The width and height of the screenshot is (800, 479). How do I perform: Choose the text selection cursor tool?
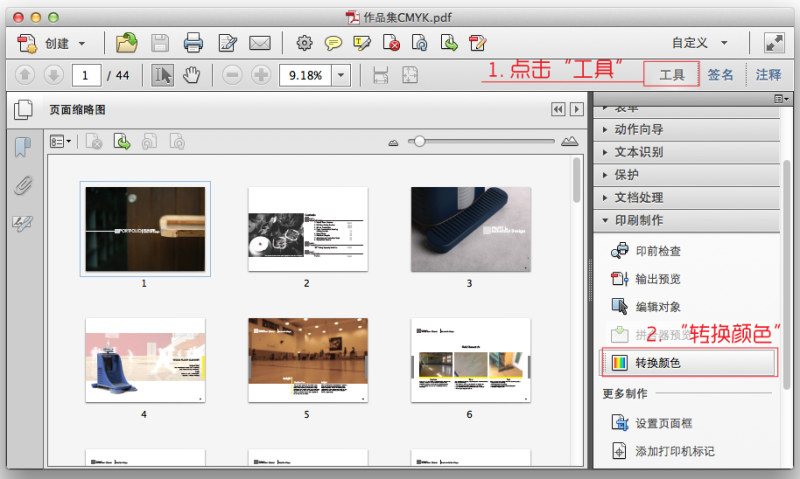point(163,75)
